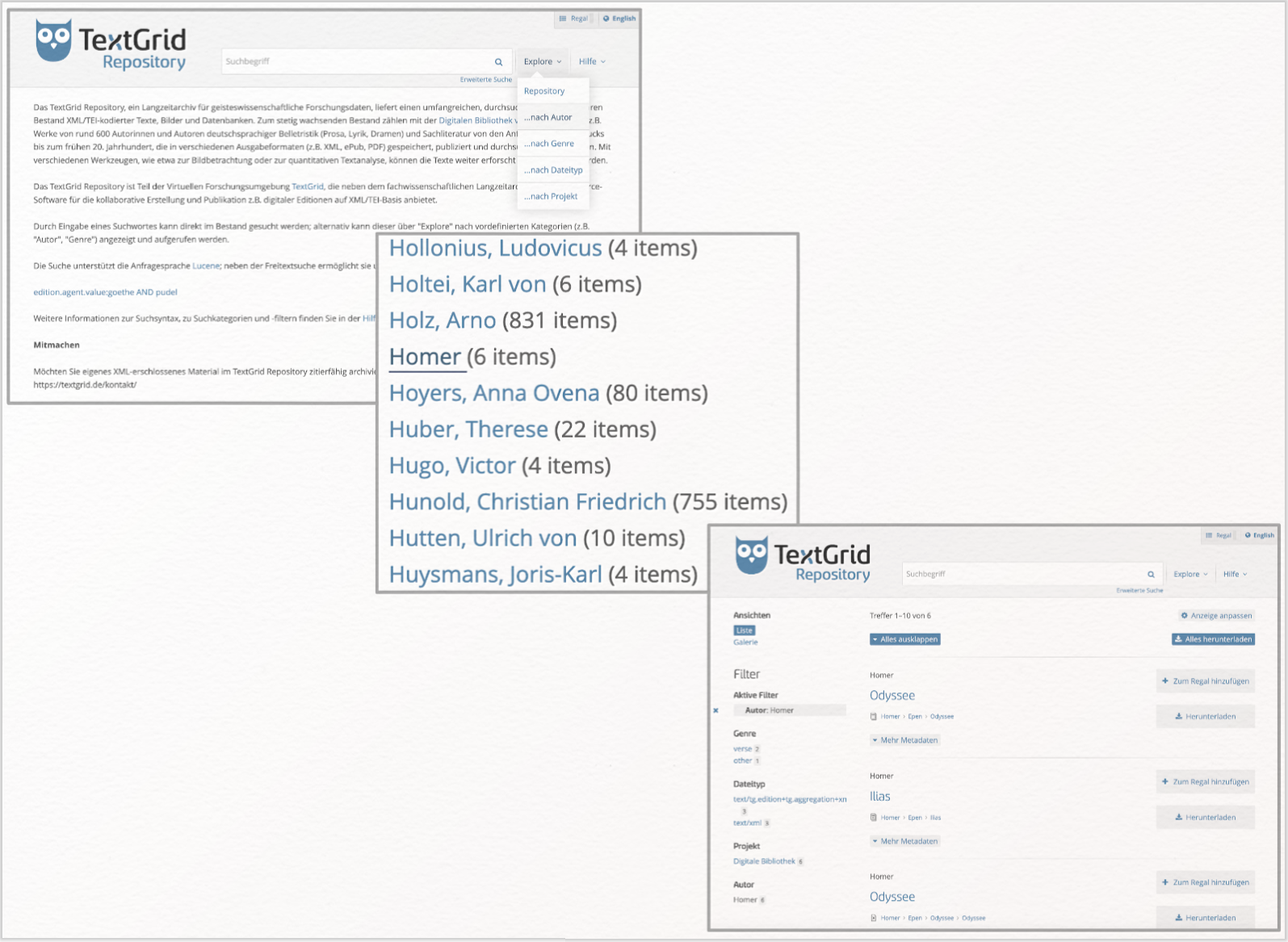Click Herunterladen for the Ilias result
Screen dimensions: 1288x942
[x=1206, y=817]
